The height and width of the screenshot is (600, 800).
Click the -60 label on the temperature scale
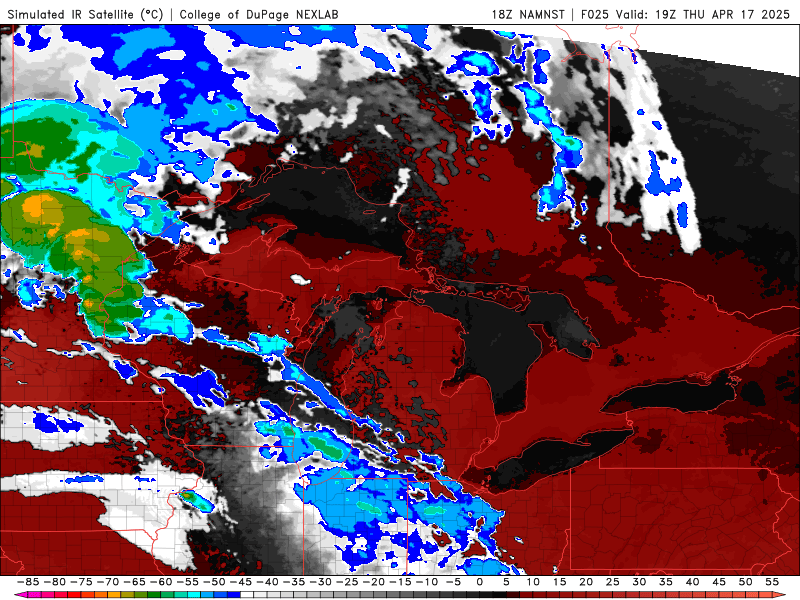(x=161, y=582)
